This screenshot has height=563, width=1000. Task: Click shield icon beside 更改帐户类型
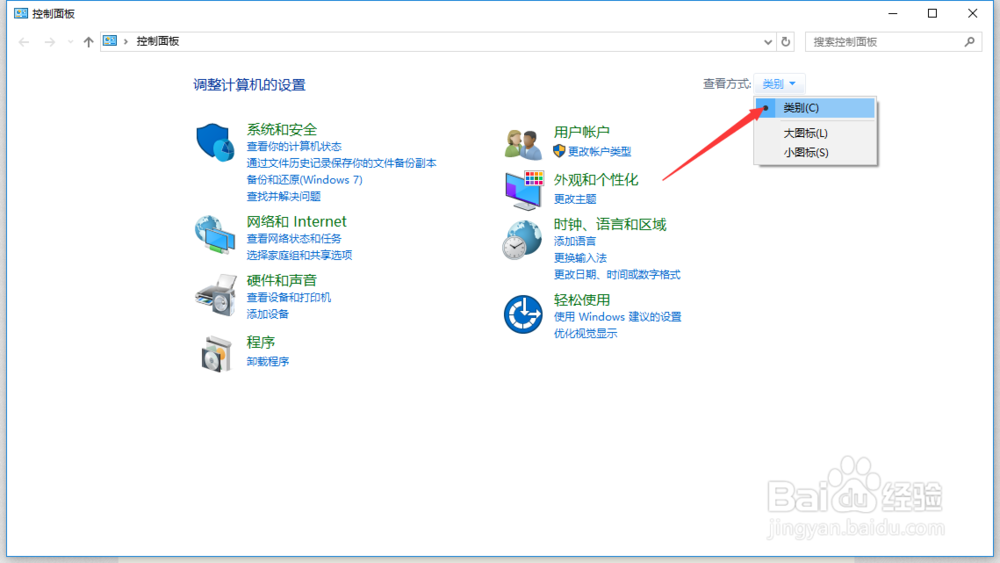(559, 151)
